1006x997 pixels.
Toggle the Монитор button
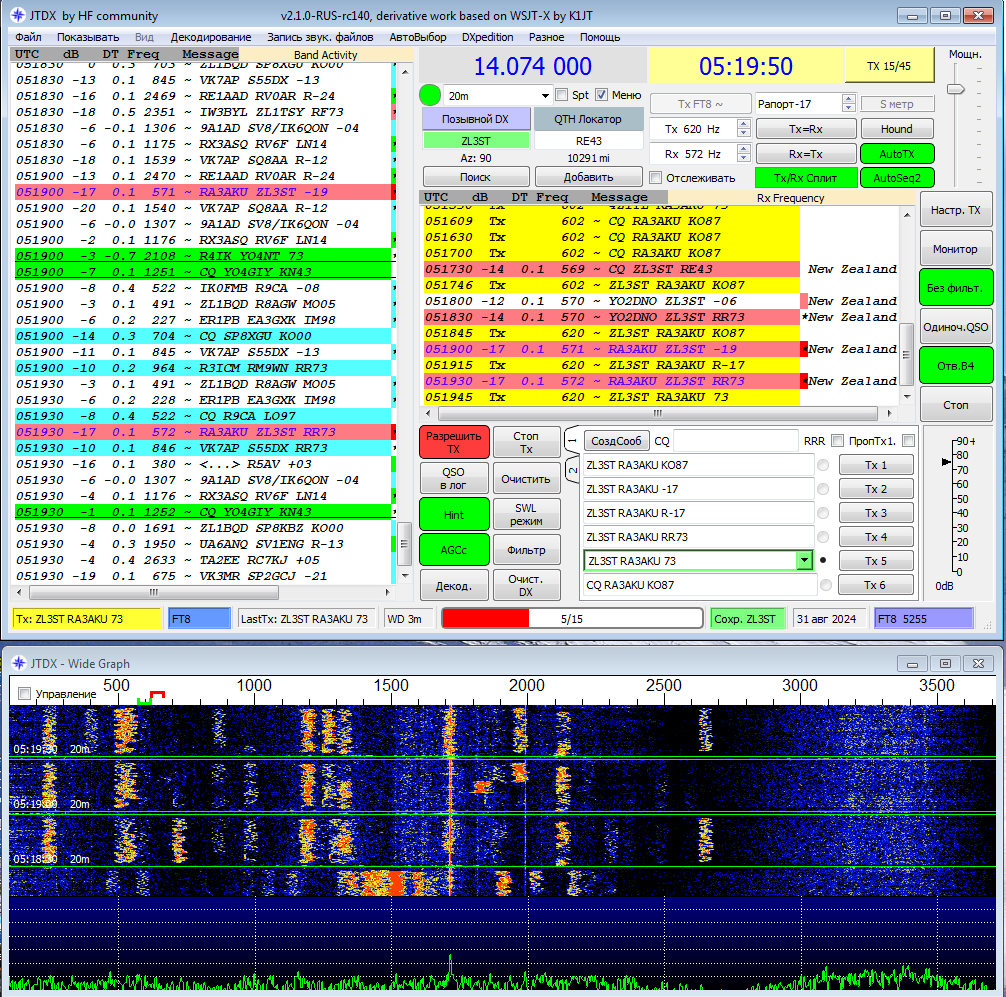(x=956, y=249)
